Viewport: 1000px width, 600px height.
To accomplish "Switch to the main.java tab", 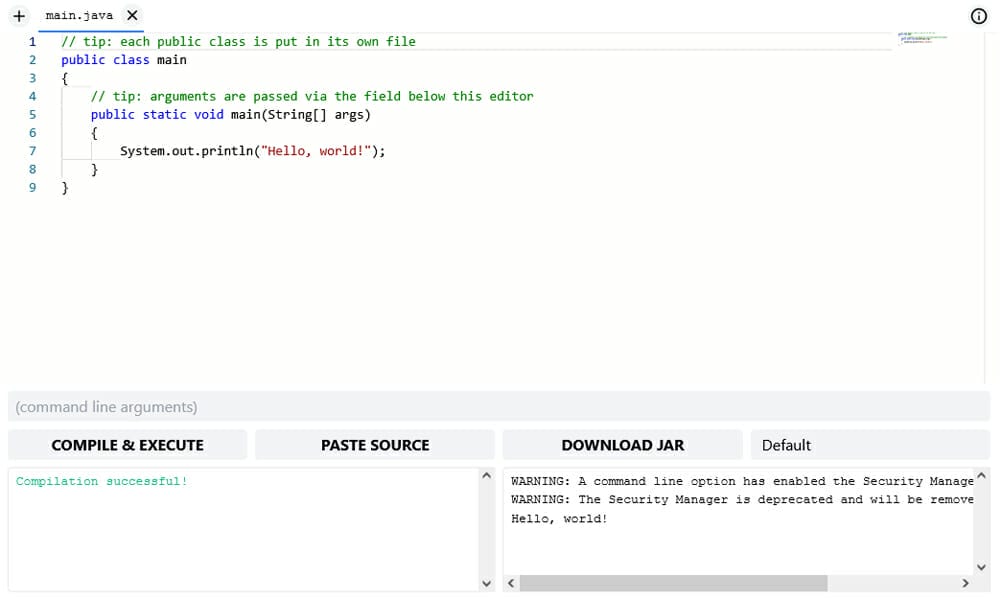I will (x=79, y=15).
